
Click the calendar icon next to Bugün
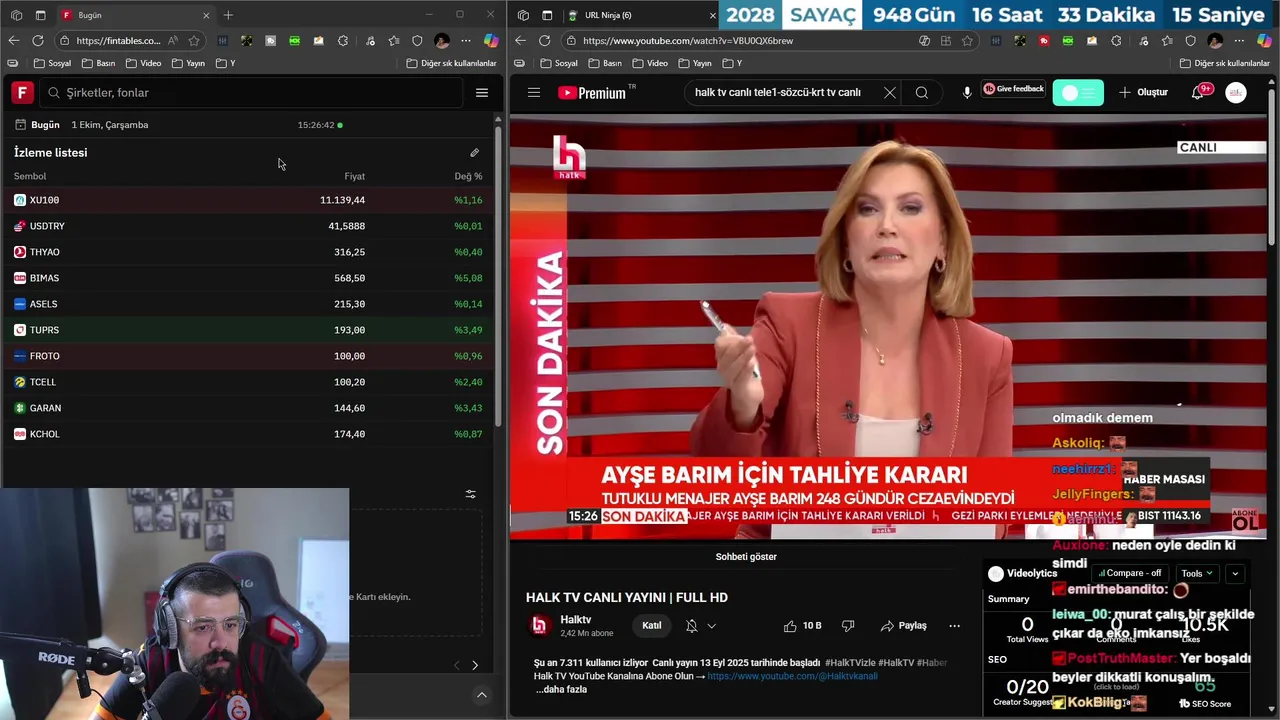point(20,125)
